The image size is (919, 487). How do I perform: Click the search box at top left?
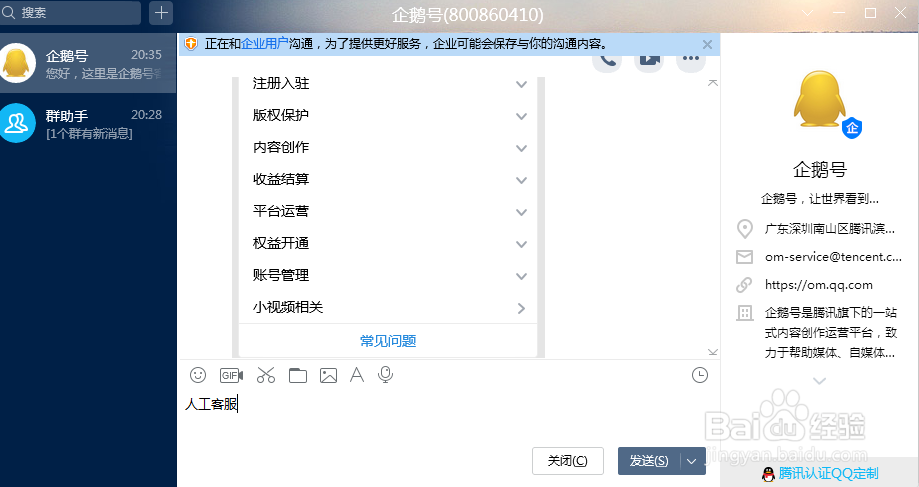(x=70, y=13)
